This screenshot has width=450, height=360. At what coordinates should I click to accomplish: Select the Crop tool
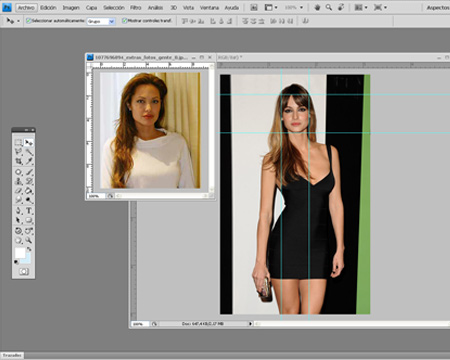18,161
